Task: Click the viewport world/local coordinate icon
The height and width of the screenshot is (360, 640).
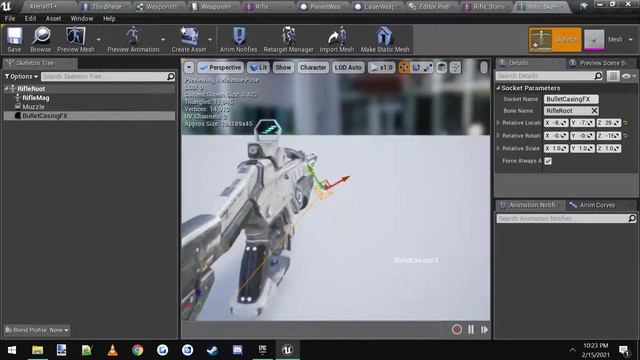Action: tap(441, 68)
